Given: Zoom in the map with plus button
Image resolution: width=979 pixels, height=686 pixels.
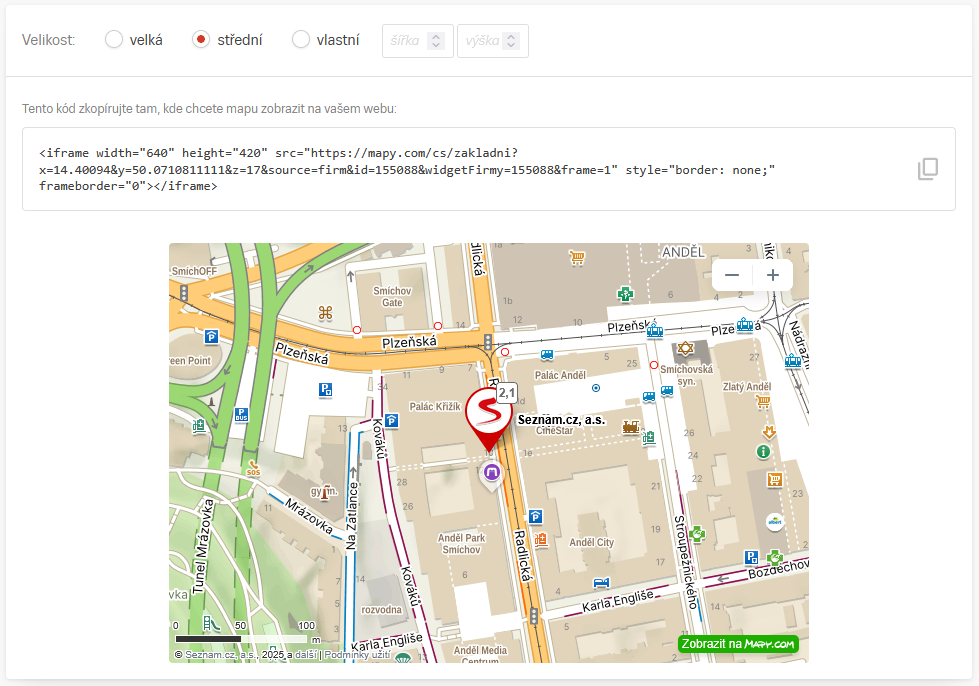Looking at the screenshot, I should click(773, 275).
